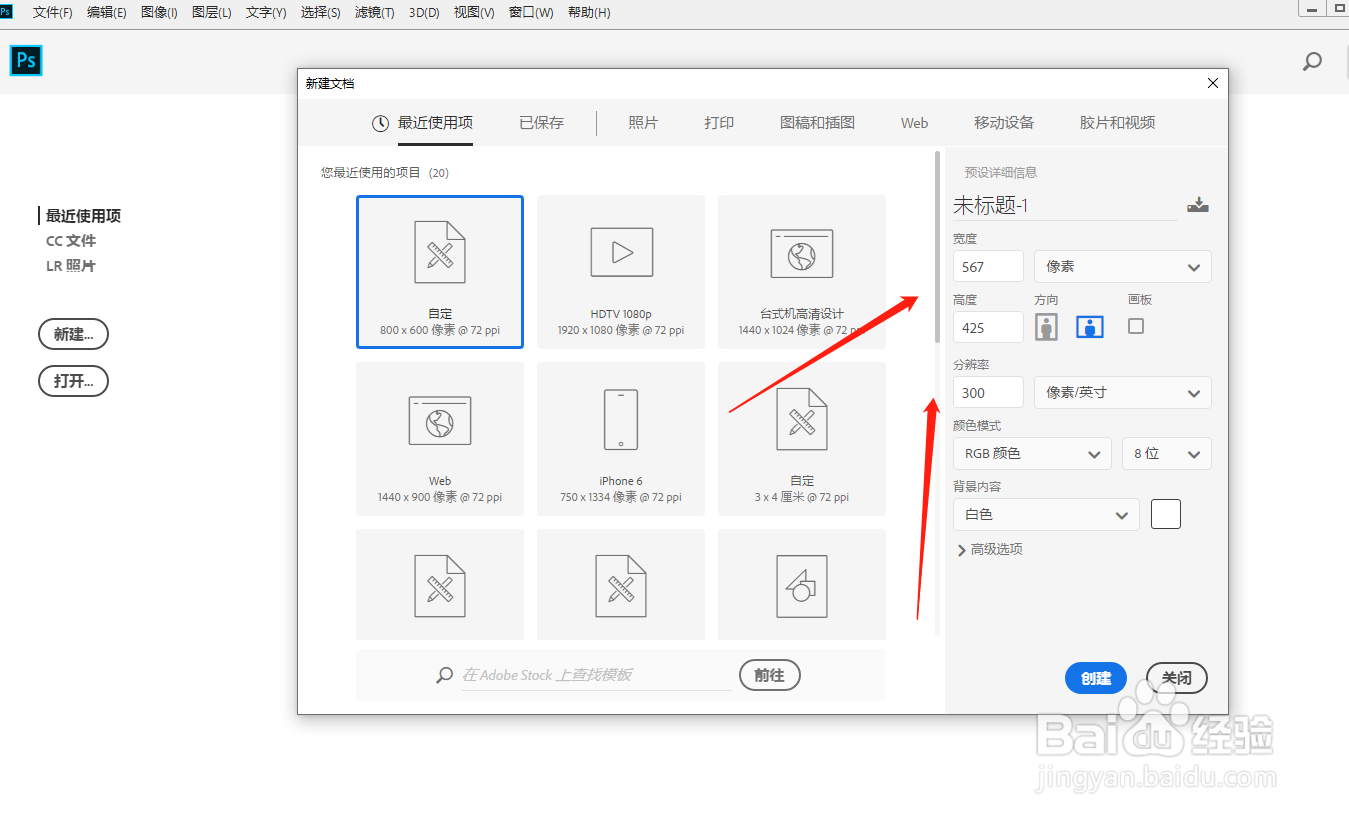This screenshot has height=823, width=1349.
Task: Select the HDTV 1080p preset
Action: pyautogui.click(x=620, y=271)
